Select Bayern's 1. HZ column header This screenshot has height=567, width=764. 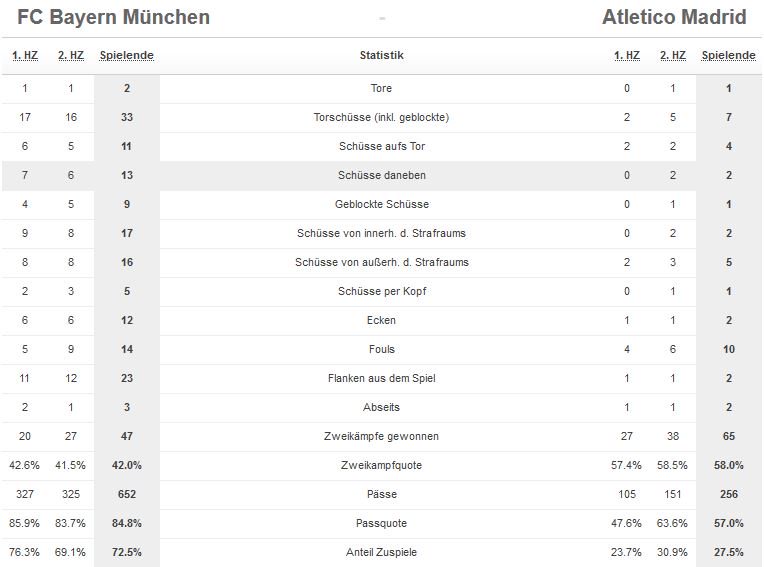25,56
